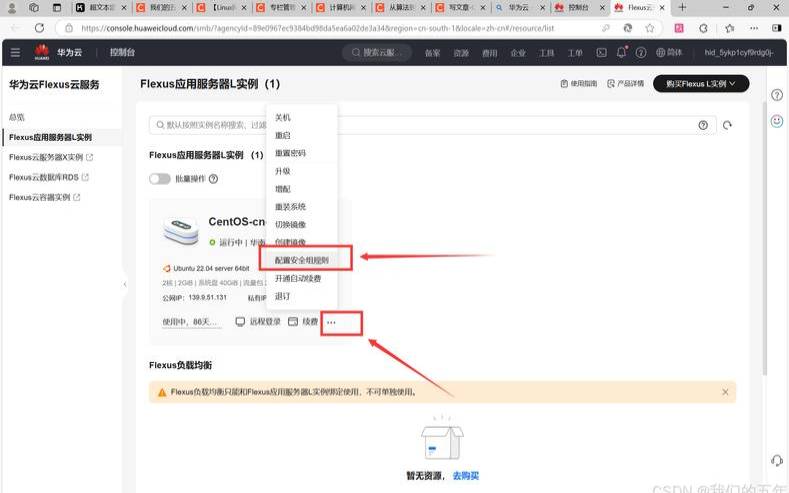This screenshot has width=789, height=493.
Task: Click the browser address bar URL
Action: 317,28
